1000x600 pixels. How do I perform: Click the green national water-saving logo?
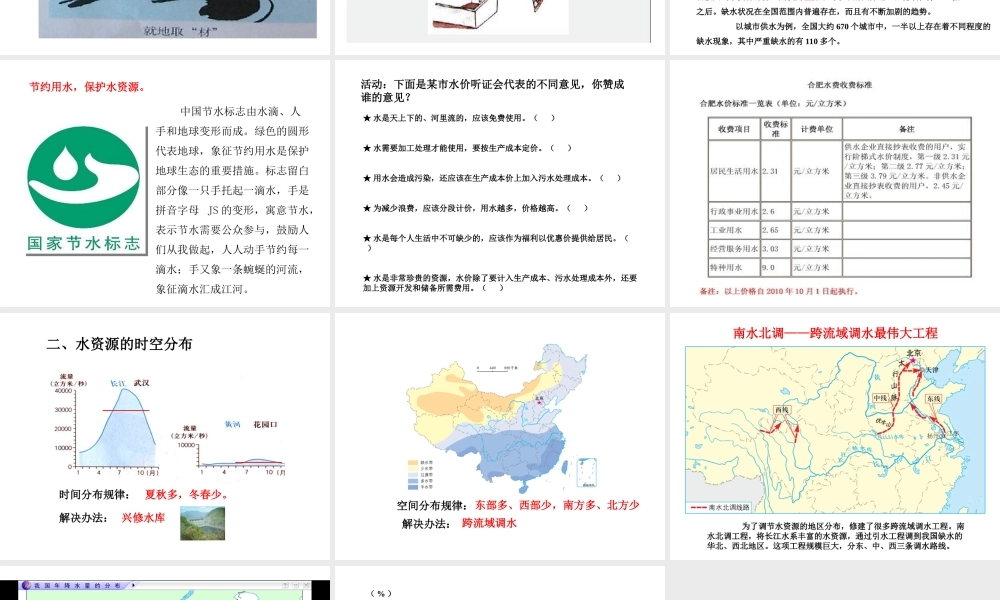84,177
